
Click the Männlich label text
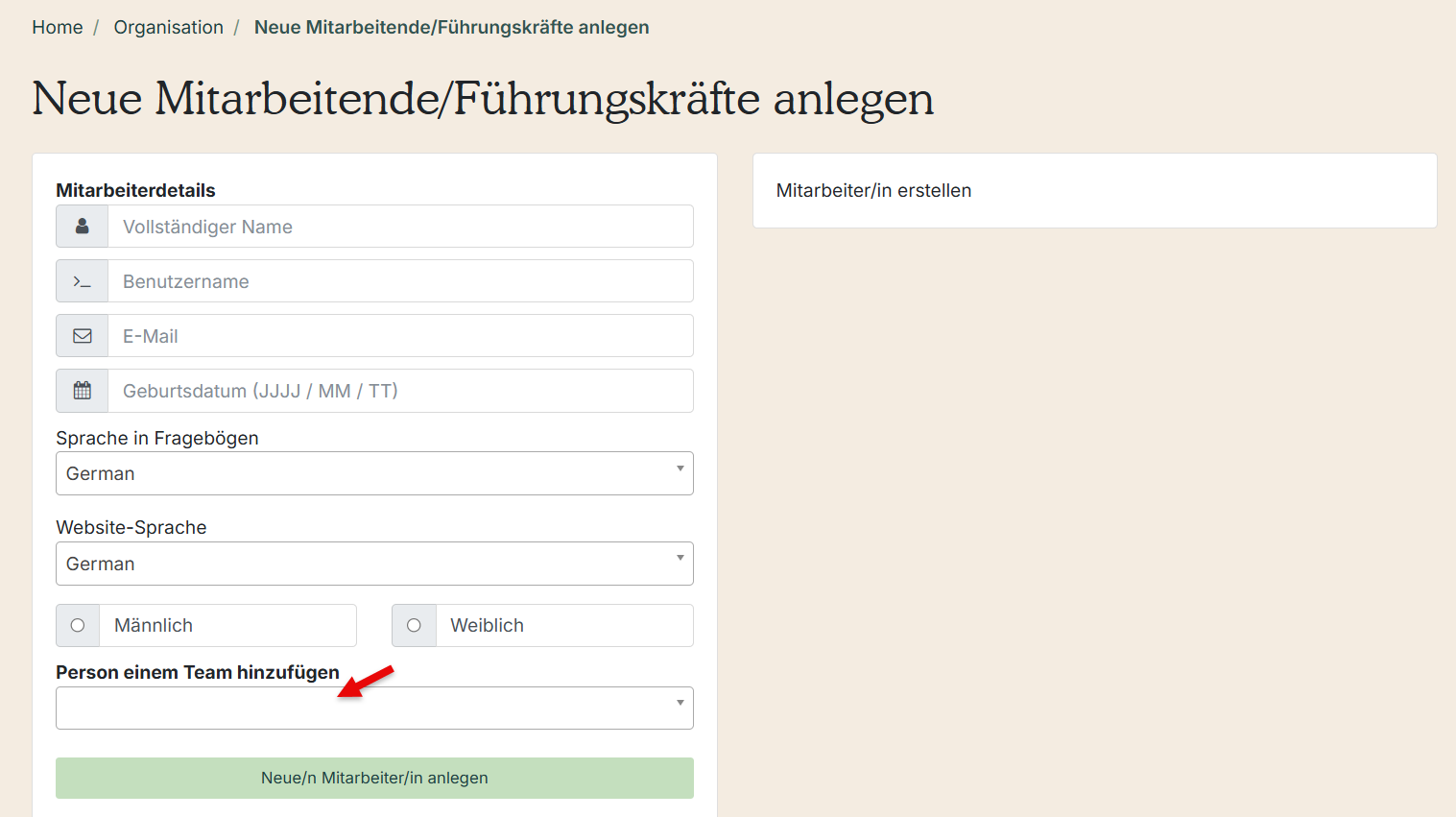[154, 625]
